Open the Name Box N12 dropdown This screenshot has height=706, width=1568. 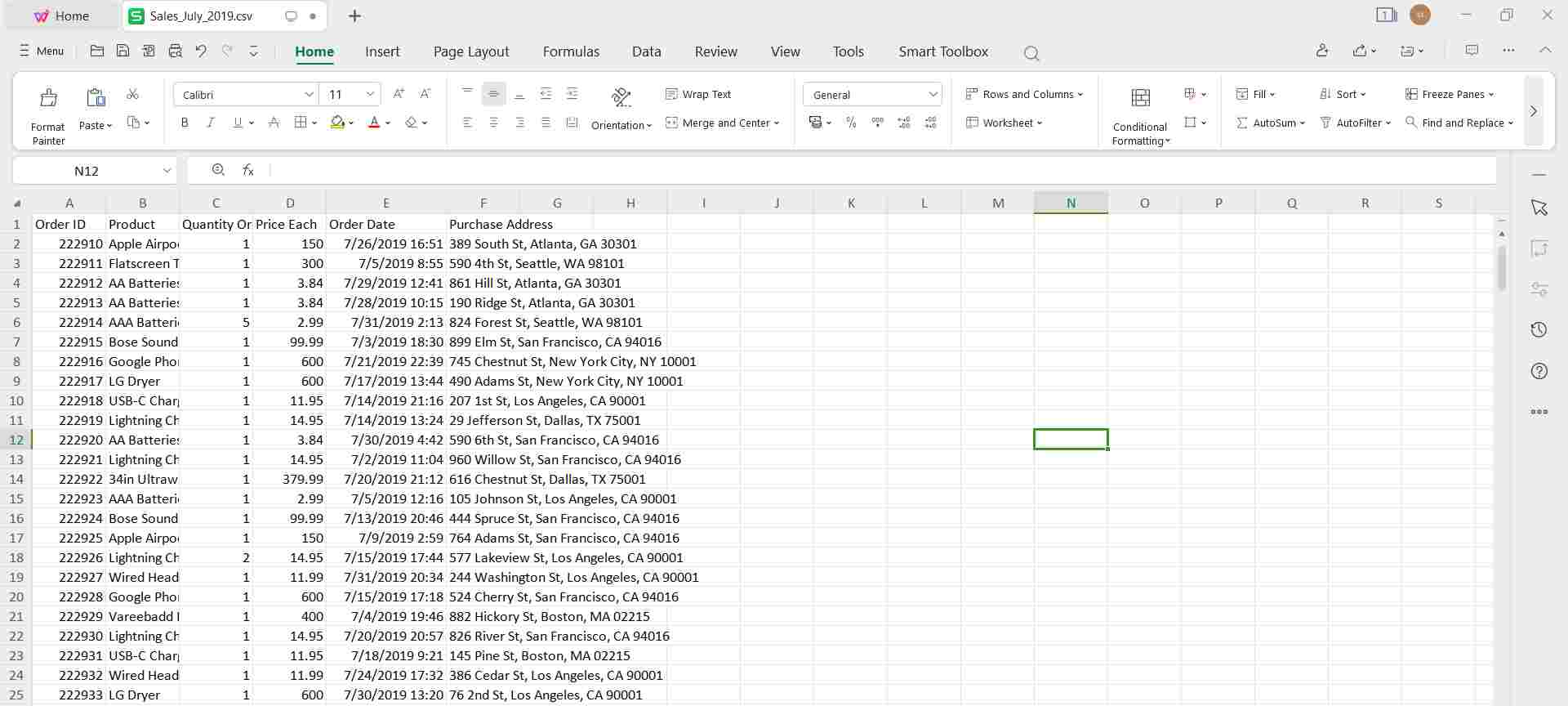(167, 171)
